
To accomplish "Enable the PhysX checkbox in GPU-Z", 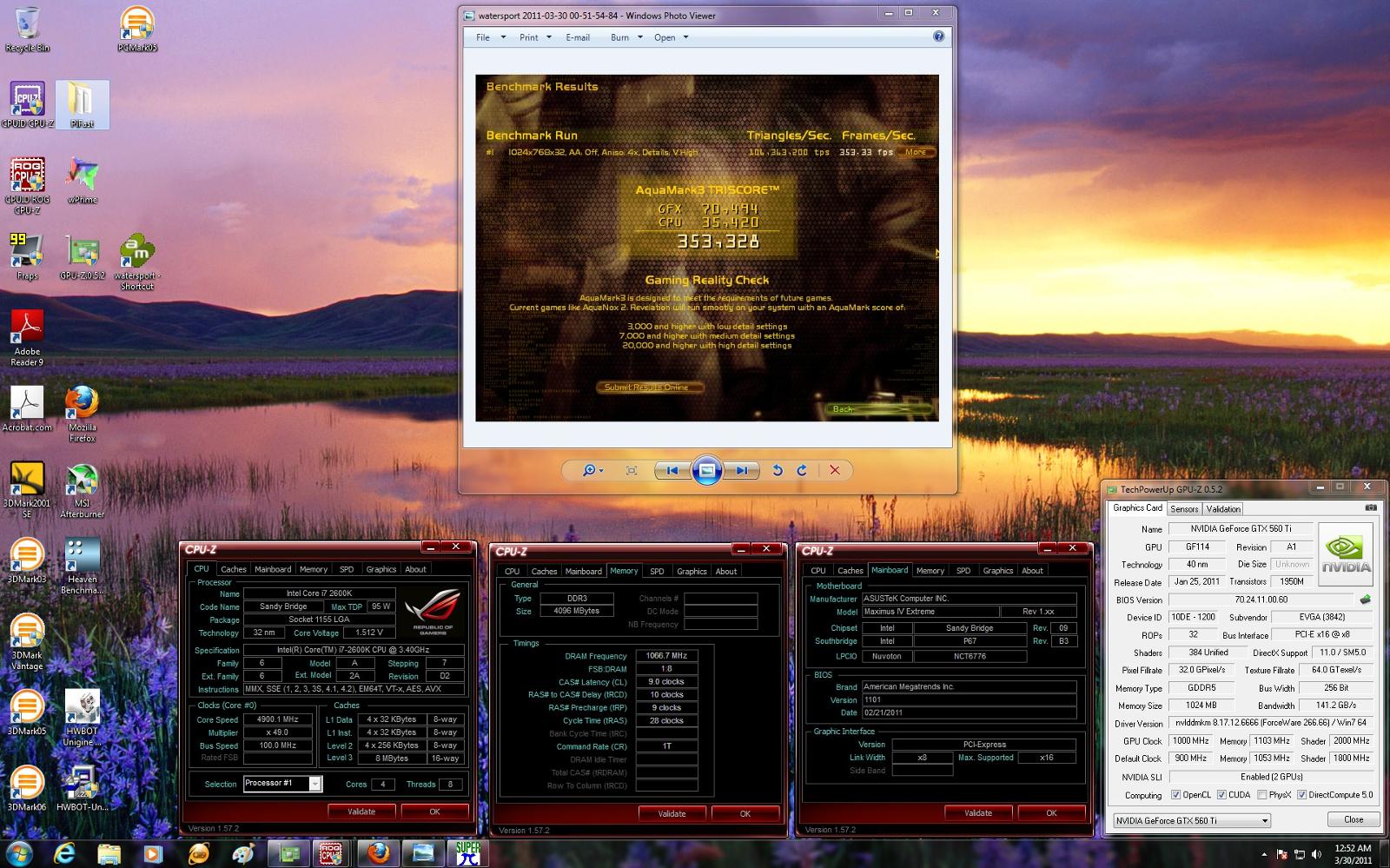I will pos(1262,795).
